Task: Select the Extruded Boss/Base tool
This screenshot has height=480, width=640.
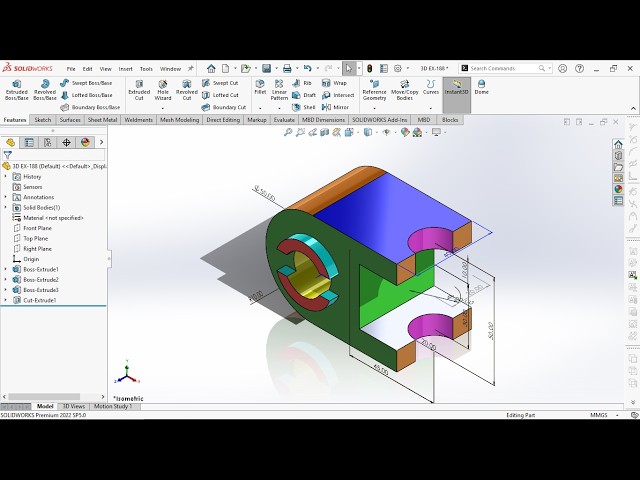Action: pos(17,90)
